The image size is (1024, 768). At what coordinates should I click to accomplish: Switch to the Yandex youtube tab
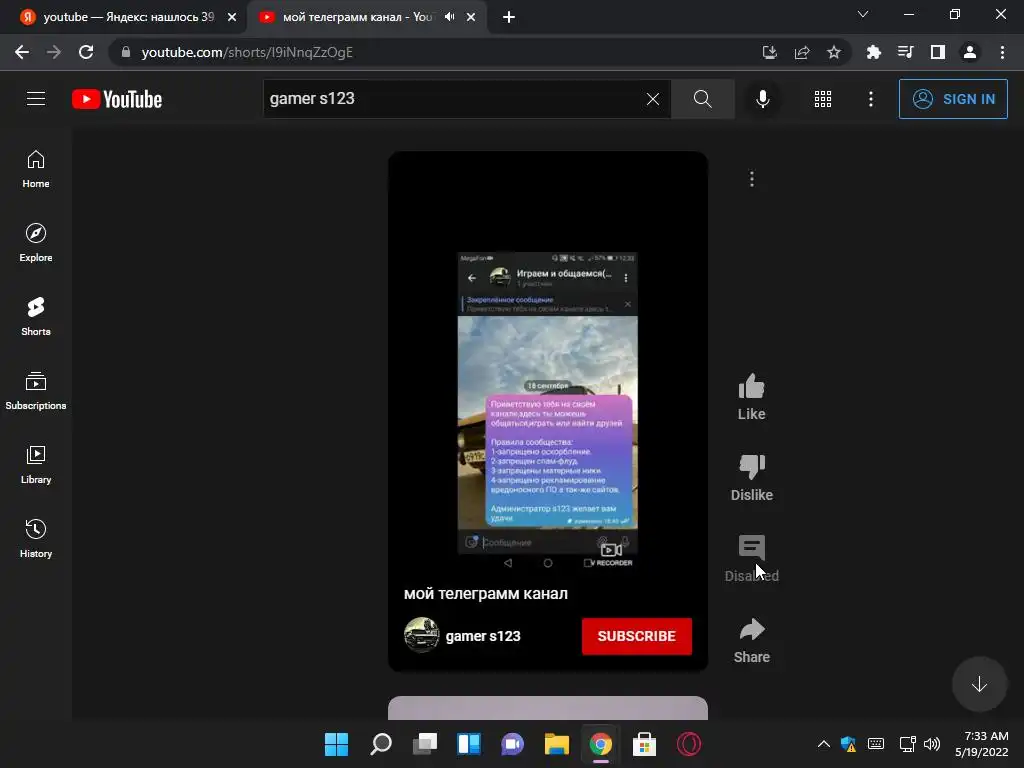tap(128, 17)
